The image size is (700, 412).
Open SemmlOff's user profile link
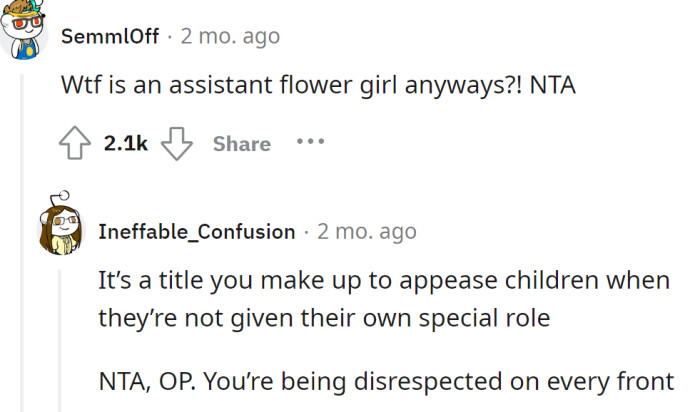click(110, 37)
